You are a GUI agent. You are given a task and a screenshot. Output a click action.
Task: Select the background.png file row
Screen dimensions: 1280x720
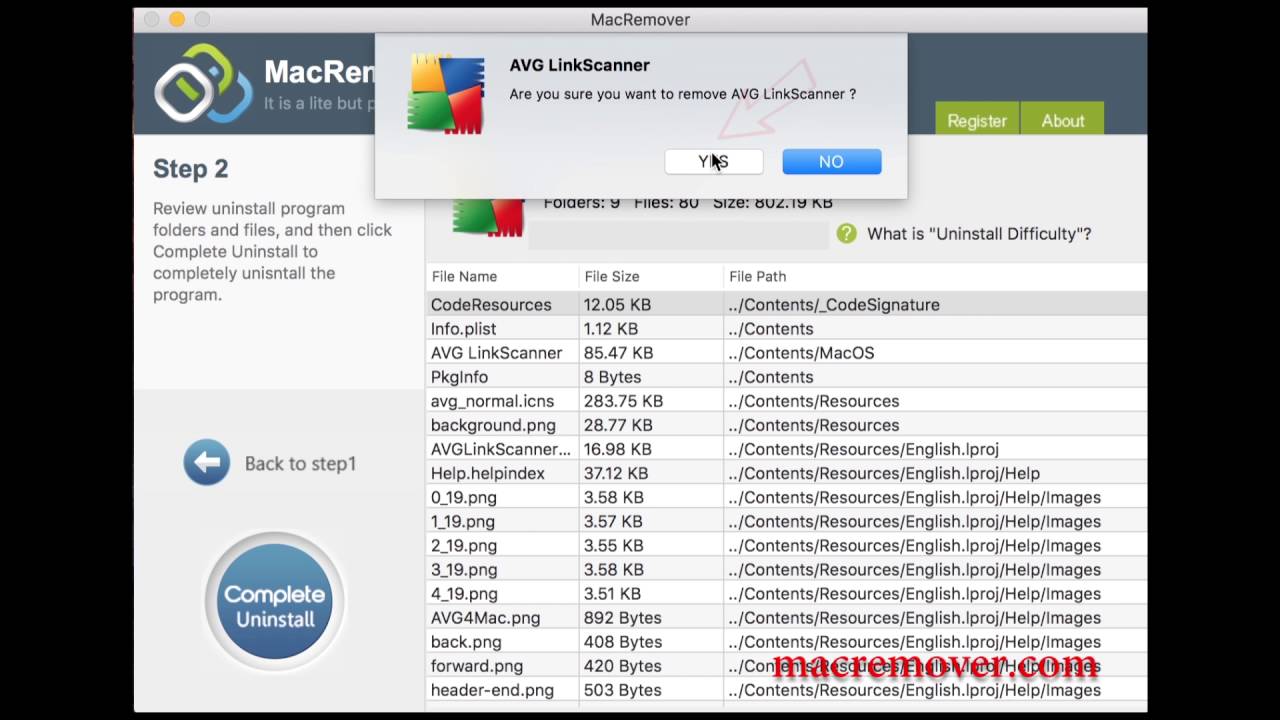coord(786,425)
